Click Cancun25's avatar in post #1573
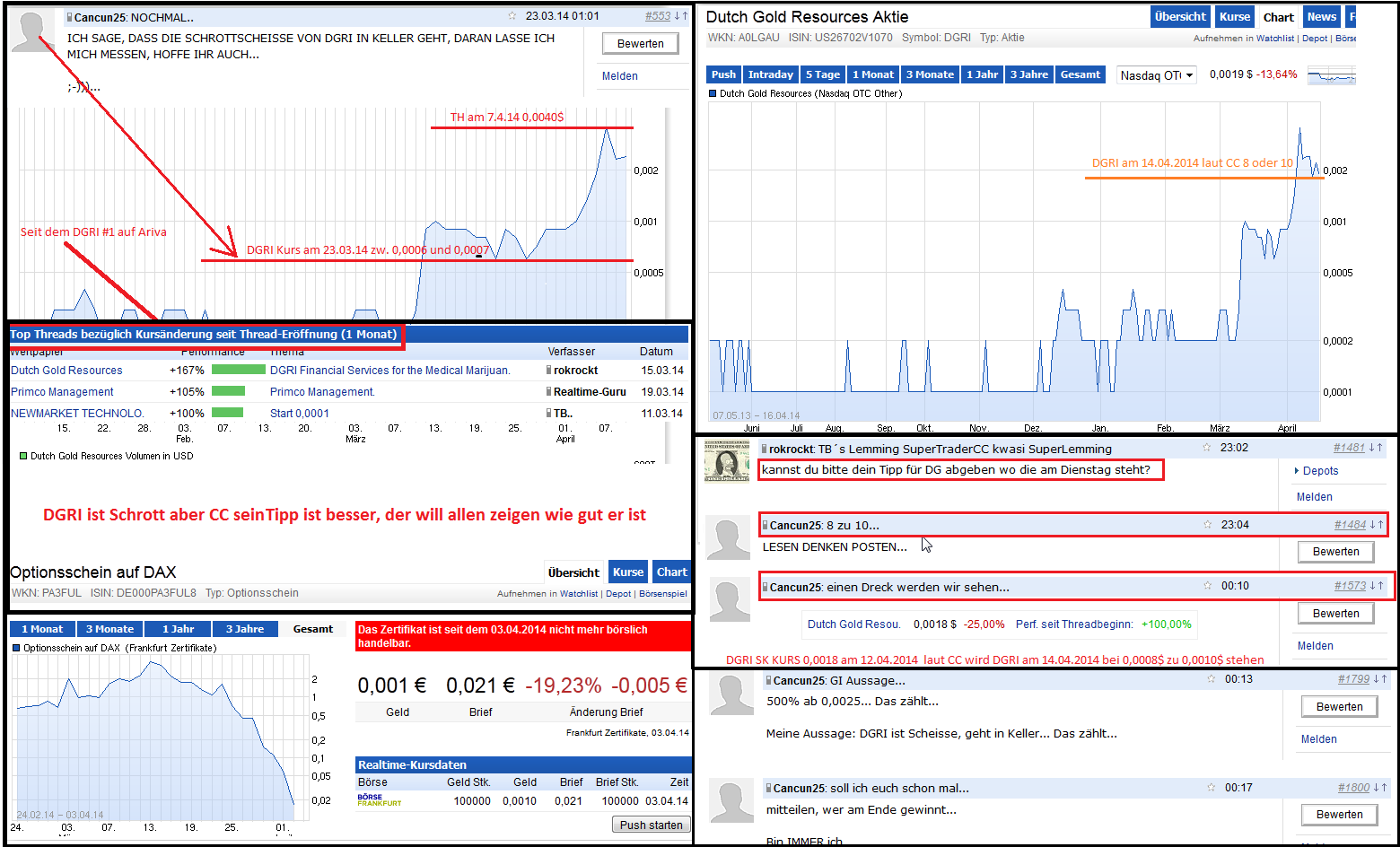 (730, 600)
